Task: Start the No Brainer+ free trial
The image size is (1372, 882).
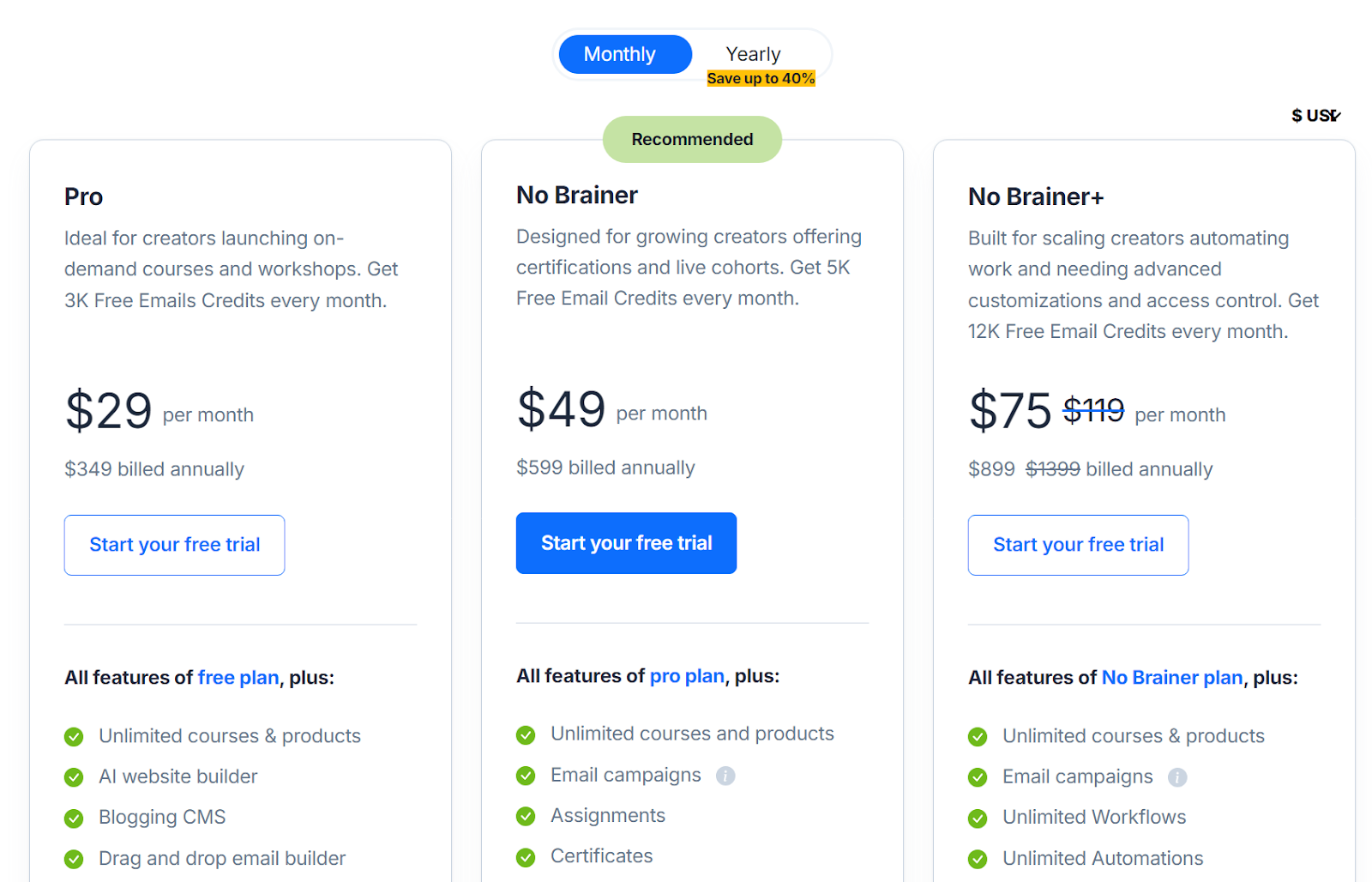Action: coord(1078,544)
